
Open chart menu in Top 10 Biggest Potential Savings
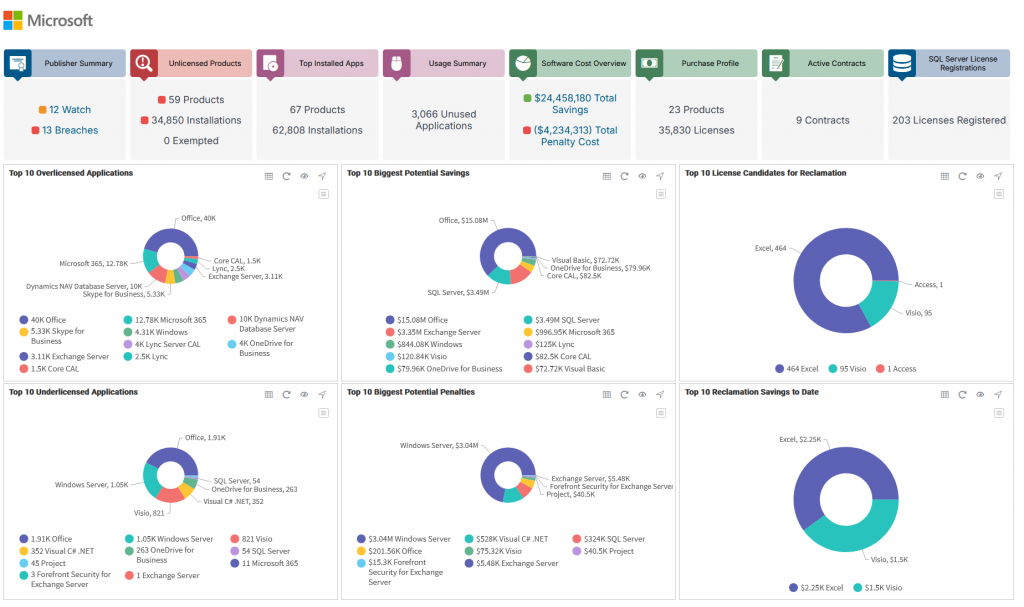click(661, 194)
